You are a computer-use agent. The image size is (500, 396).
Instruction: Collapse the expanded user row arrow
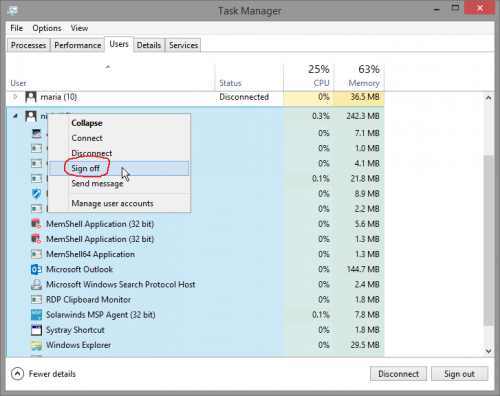click(x=15, y=116)
